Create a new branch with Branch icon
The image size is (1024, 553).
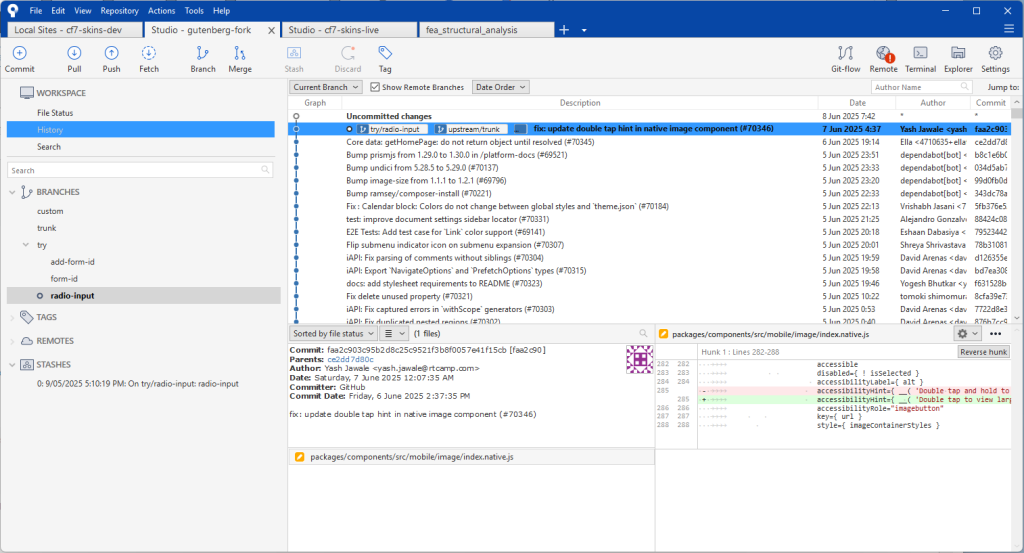click(x=203, y=54)
